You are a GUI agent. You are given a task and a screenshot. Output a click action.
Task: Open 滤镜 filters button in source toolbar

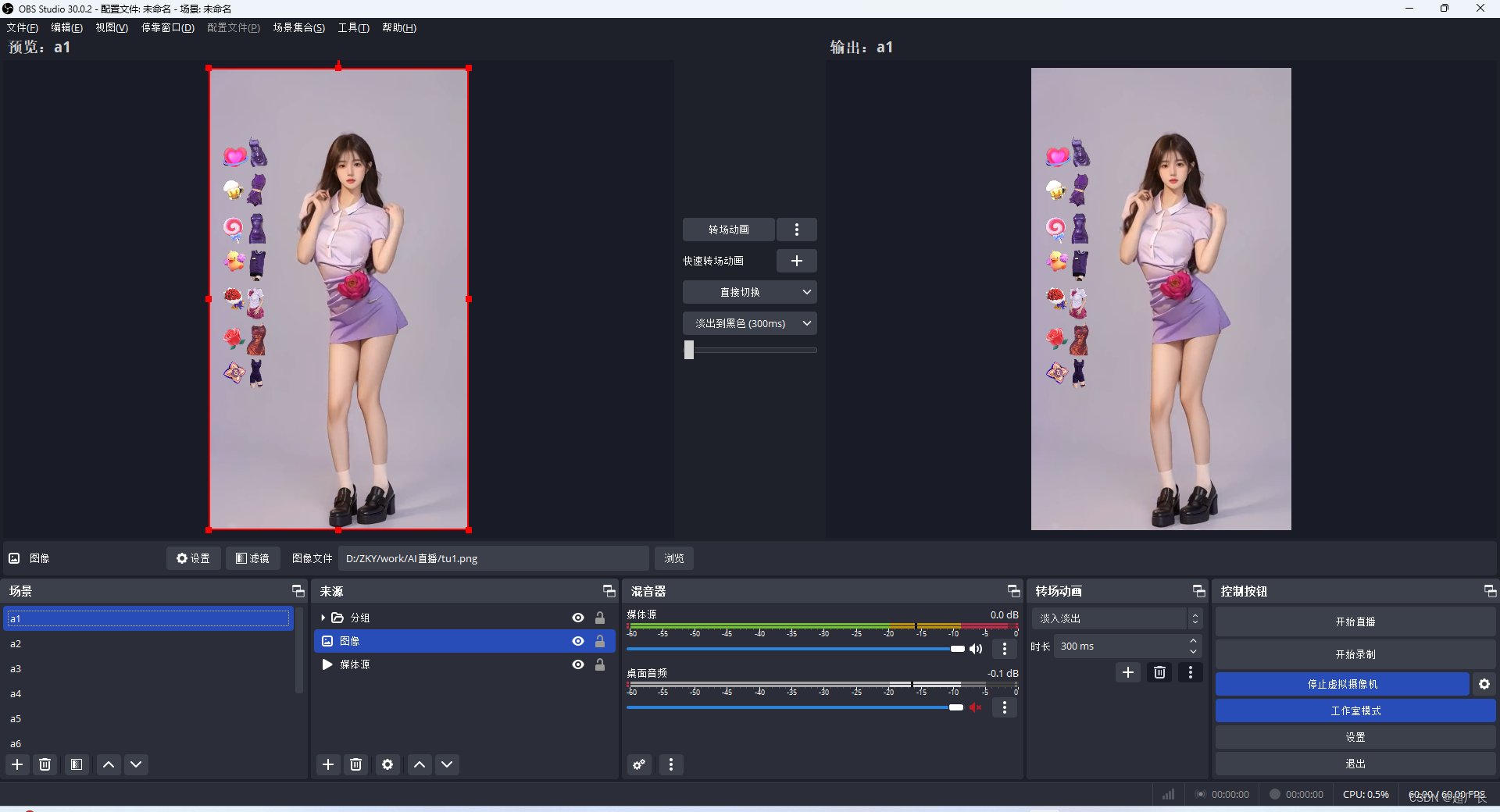pos(253,558)
